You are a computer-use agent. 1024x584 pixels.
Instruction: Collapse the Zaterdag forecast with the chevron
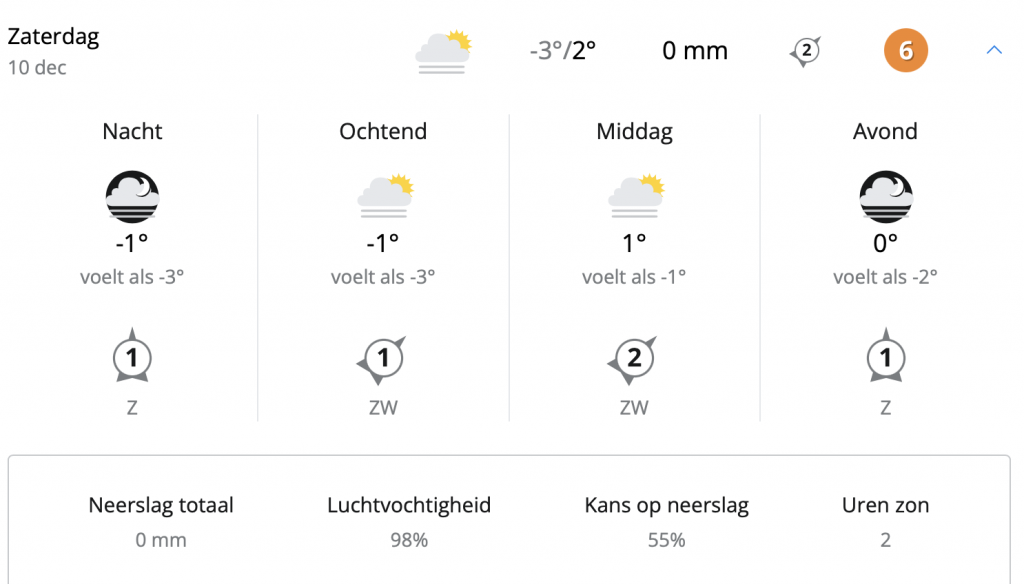(x=994, y=50)
